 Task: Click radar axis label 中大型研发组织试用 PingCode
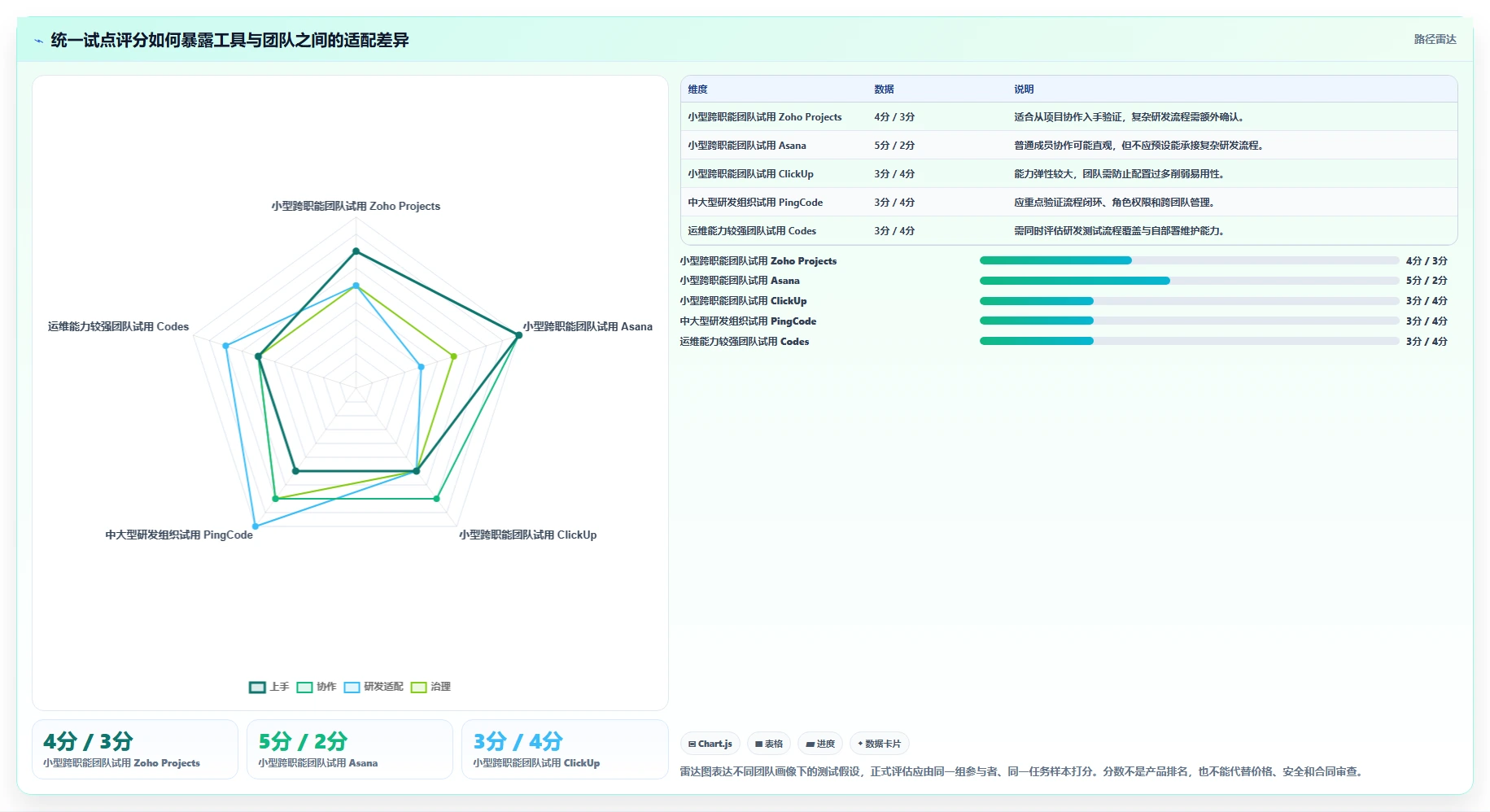click(179, 535)
